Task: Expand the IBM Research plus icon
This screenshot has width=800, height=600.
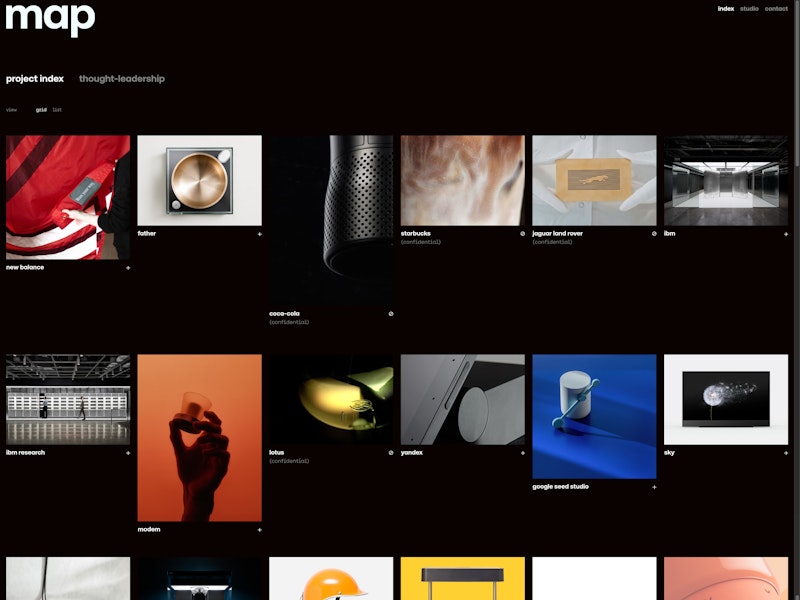Action: tap(128, 453)
